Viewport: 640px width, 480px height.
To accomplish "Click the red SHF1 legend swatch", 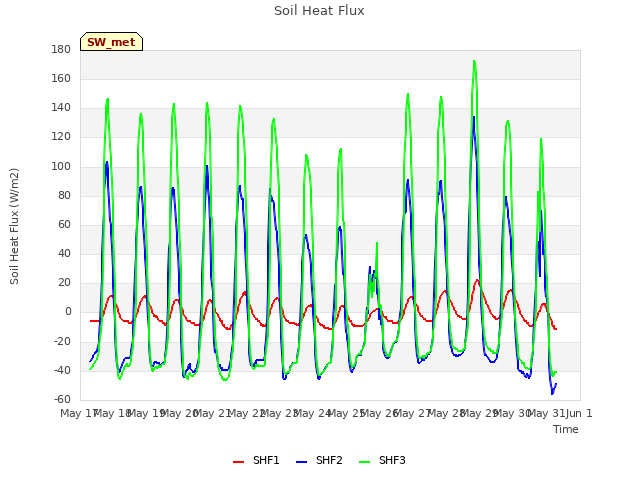I will 238,462.
